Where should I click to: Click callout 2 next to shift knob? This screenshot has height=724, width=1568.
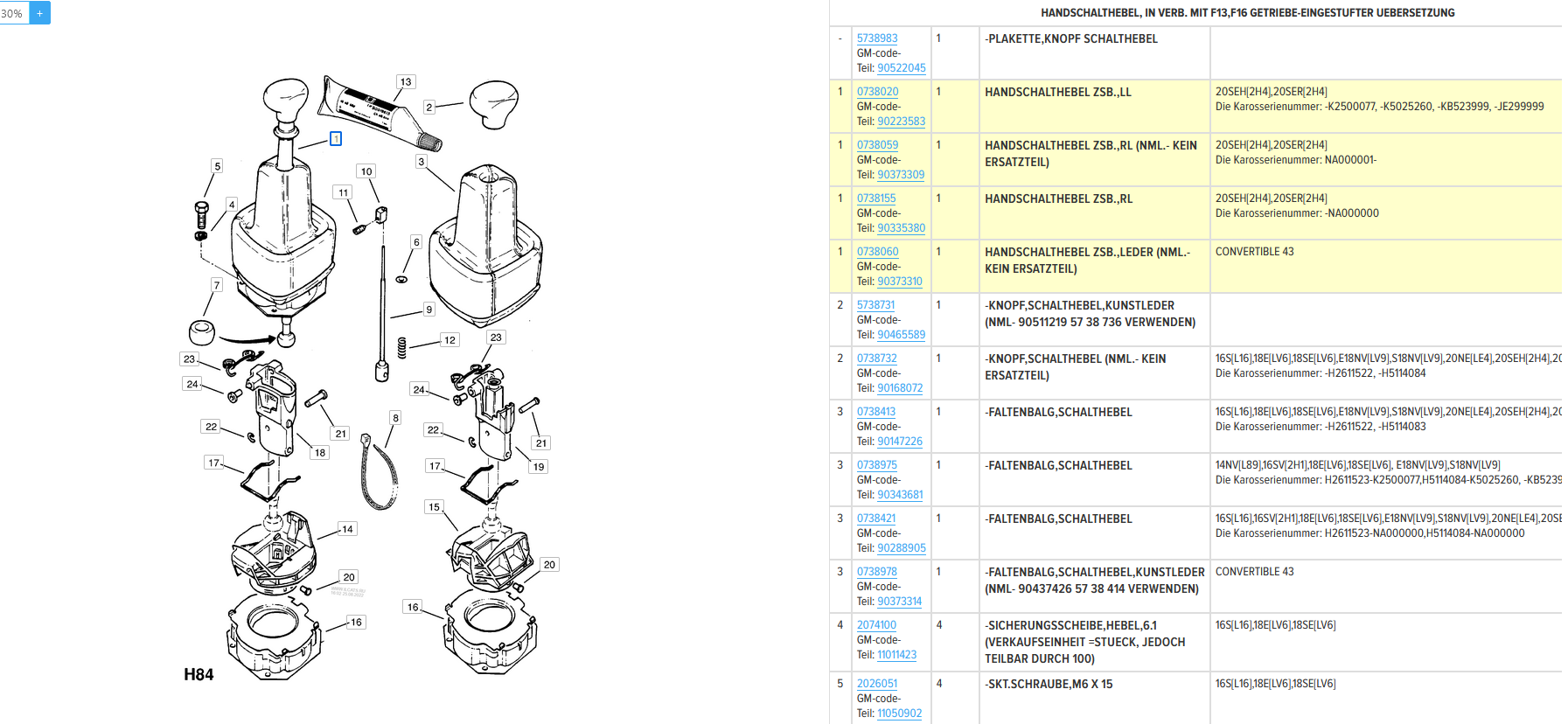point(429,108)
